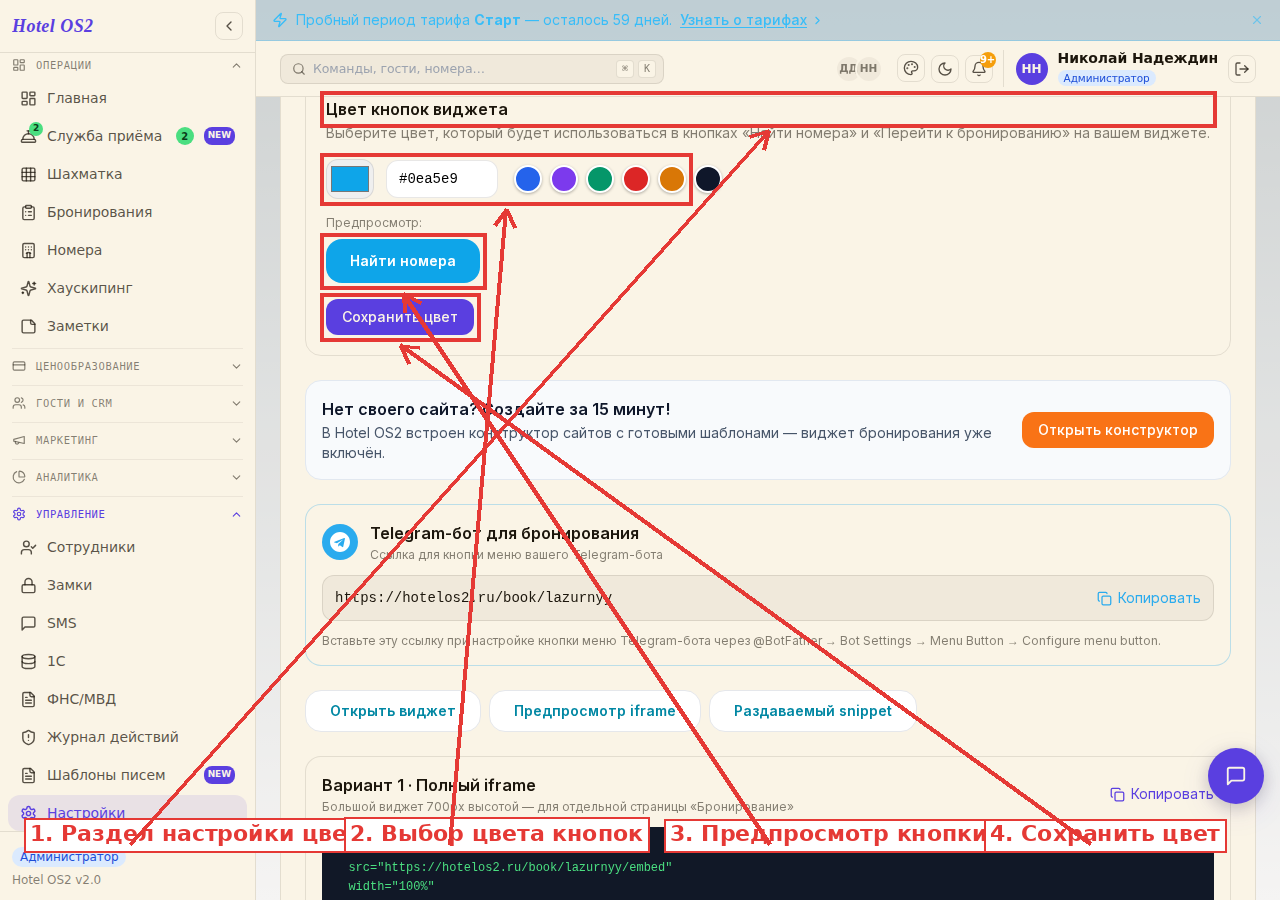Toggle dark mode with the moon icon

(x=945, y=68)
